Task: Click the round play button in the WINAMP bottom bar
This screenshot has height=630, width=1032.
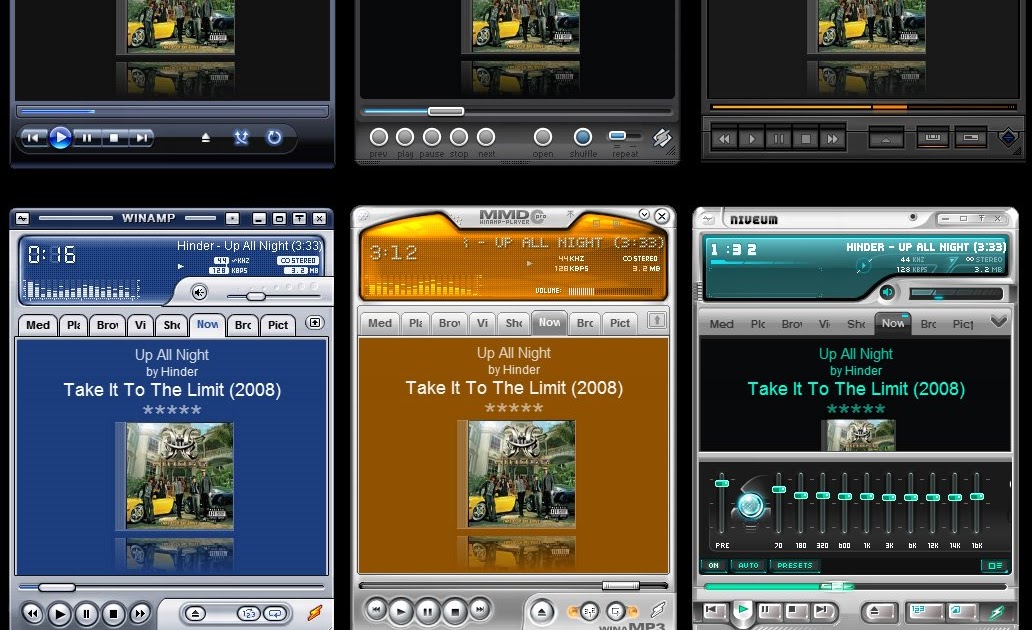Action: pyautogui.click(x=59, y=614)
